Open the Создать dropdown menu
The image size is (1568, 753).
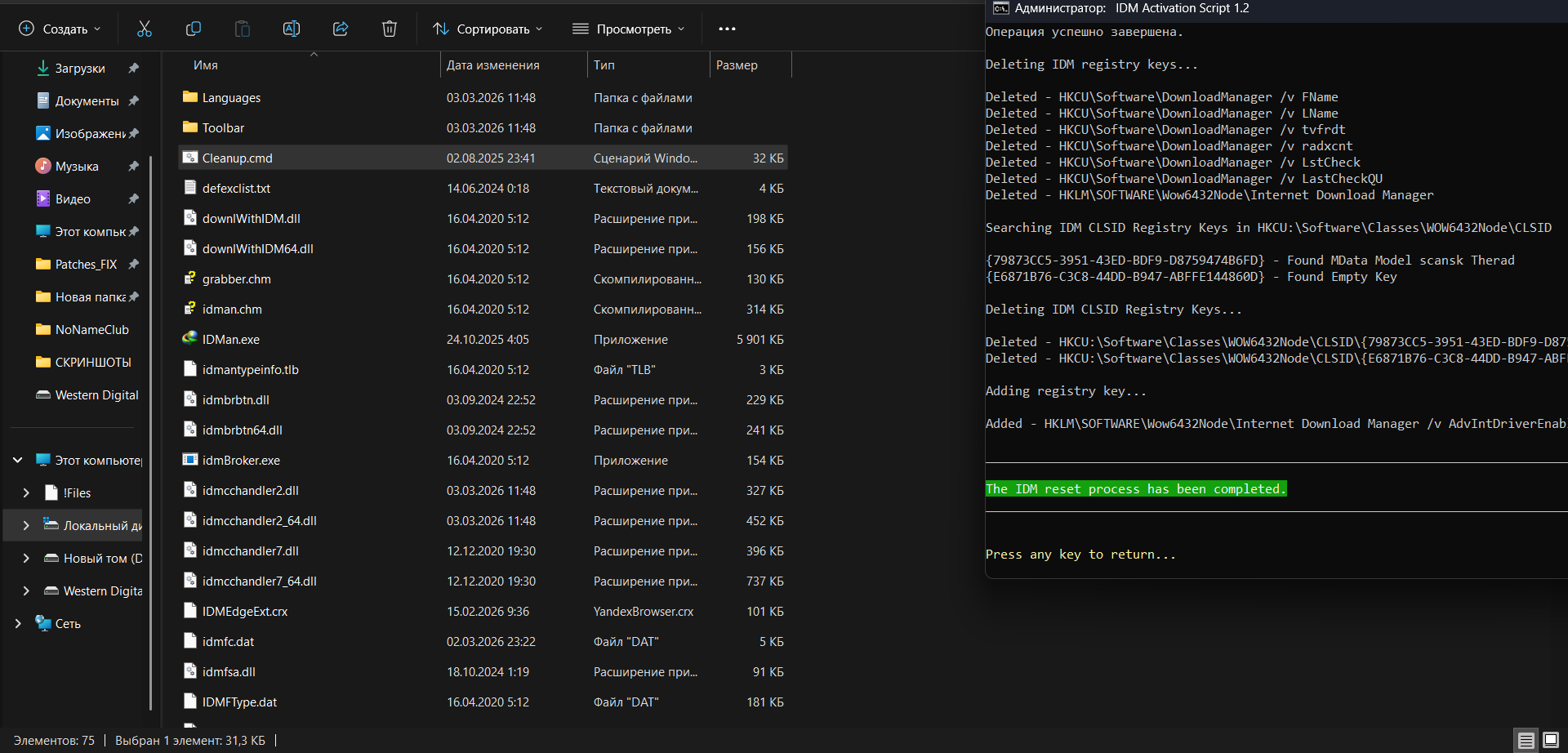[60, 29]
